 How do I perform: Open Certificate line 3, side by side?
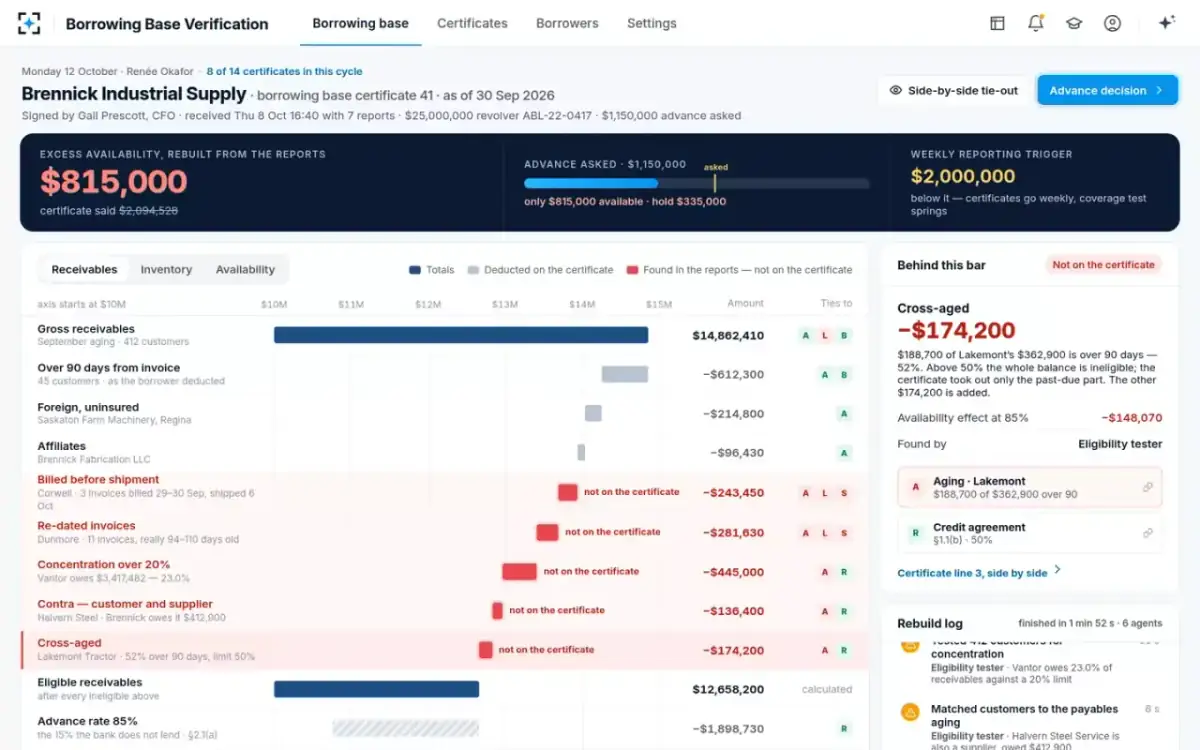[979, 572]
